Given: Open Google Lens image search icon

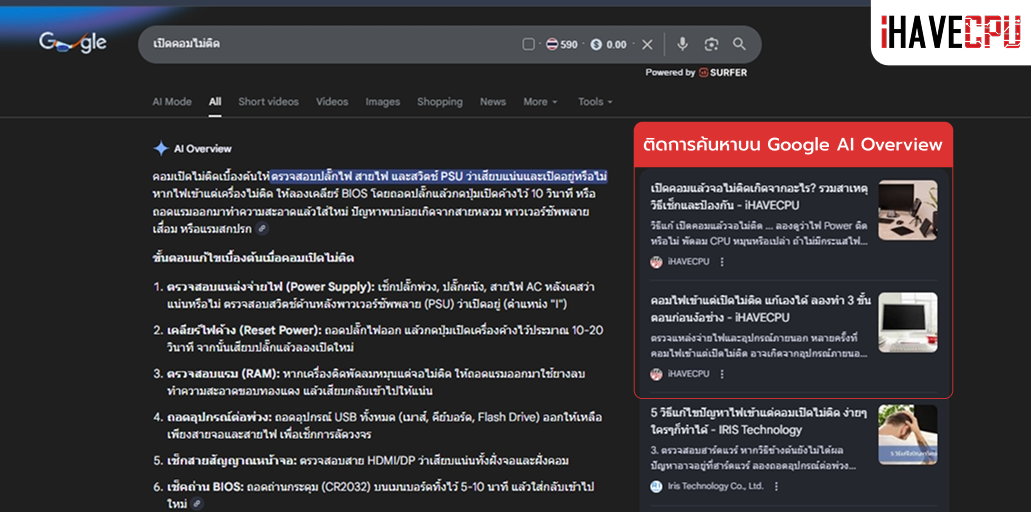Looking at the screenshot, I should (x=711, y=44).
